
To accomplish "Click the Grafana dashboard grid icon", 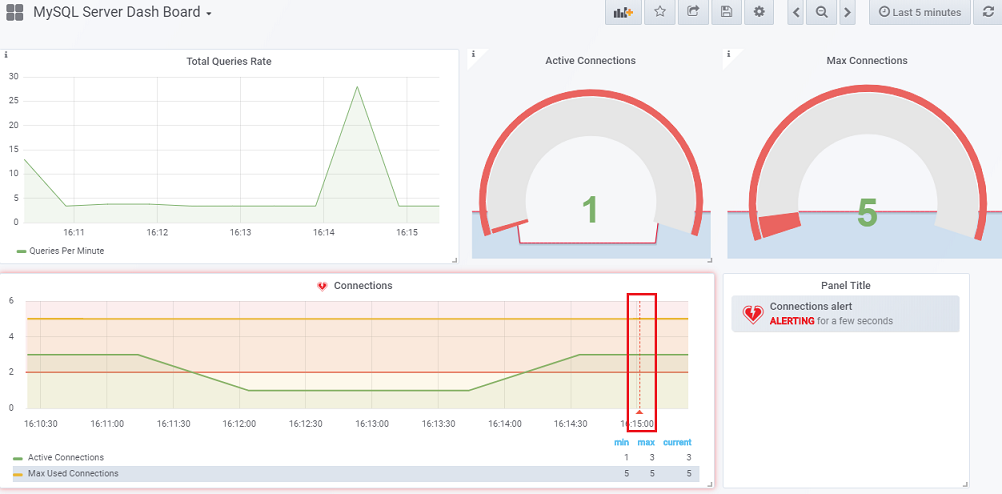I will click(14, 13).
